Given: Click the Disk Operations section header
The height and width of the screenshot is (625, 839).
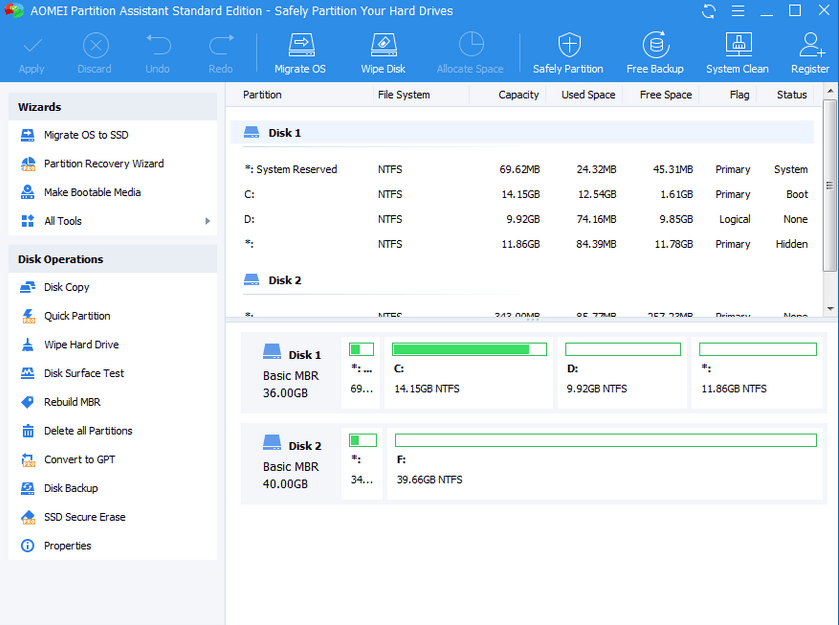Looking at the screenshot, I should (113, 259).
